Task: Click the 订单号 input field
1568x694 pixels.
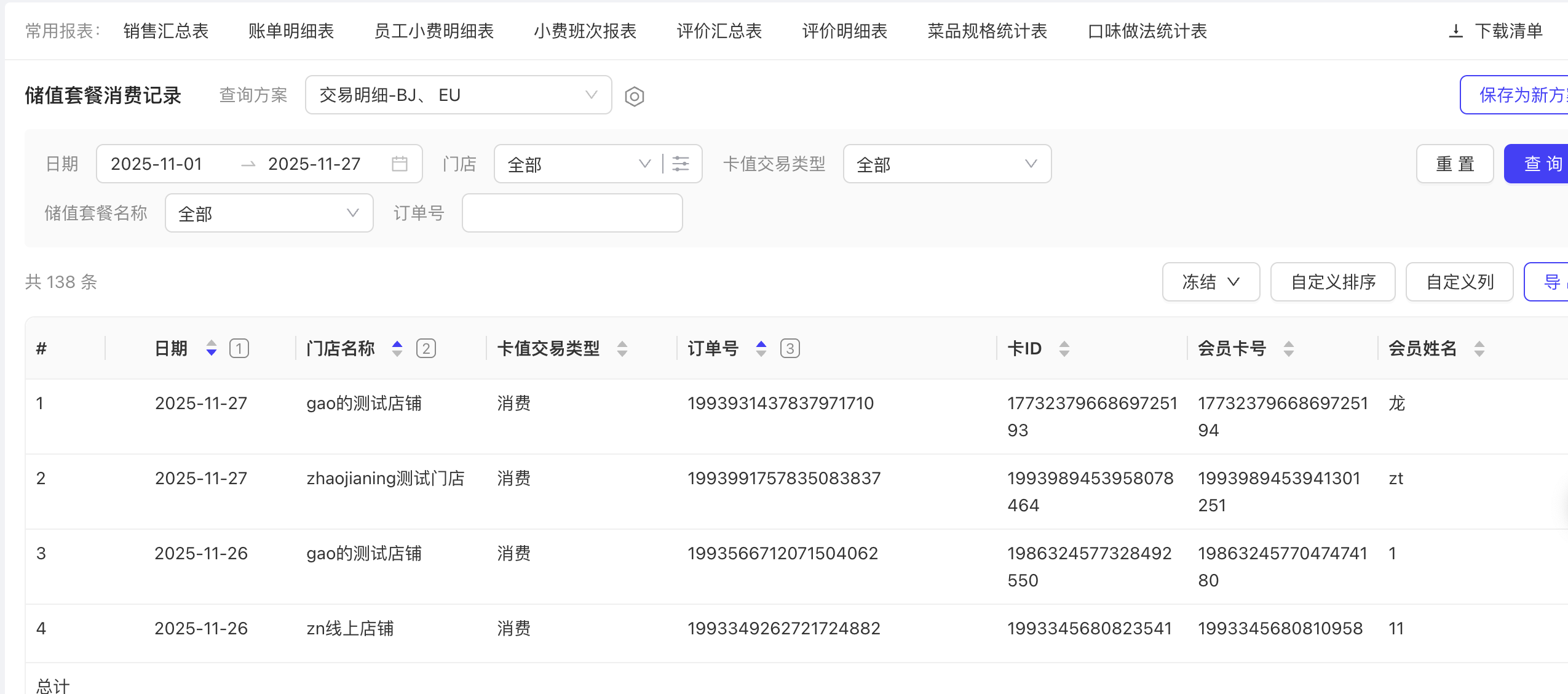Action: pos(572,213)
